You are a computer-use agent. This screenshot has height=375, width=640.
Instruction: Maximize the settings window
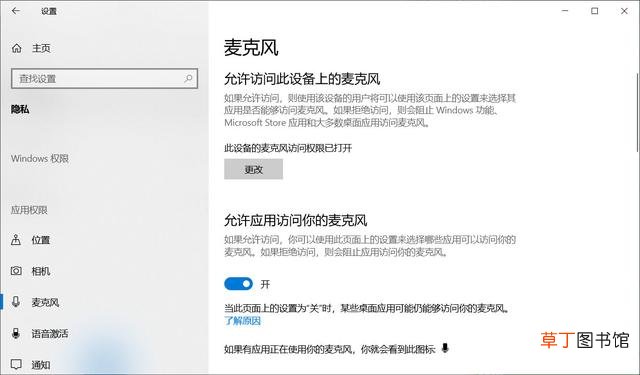[595, 11]
